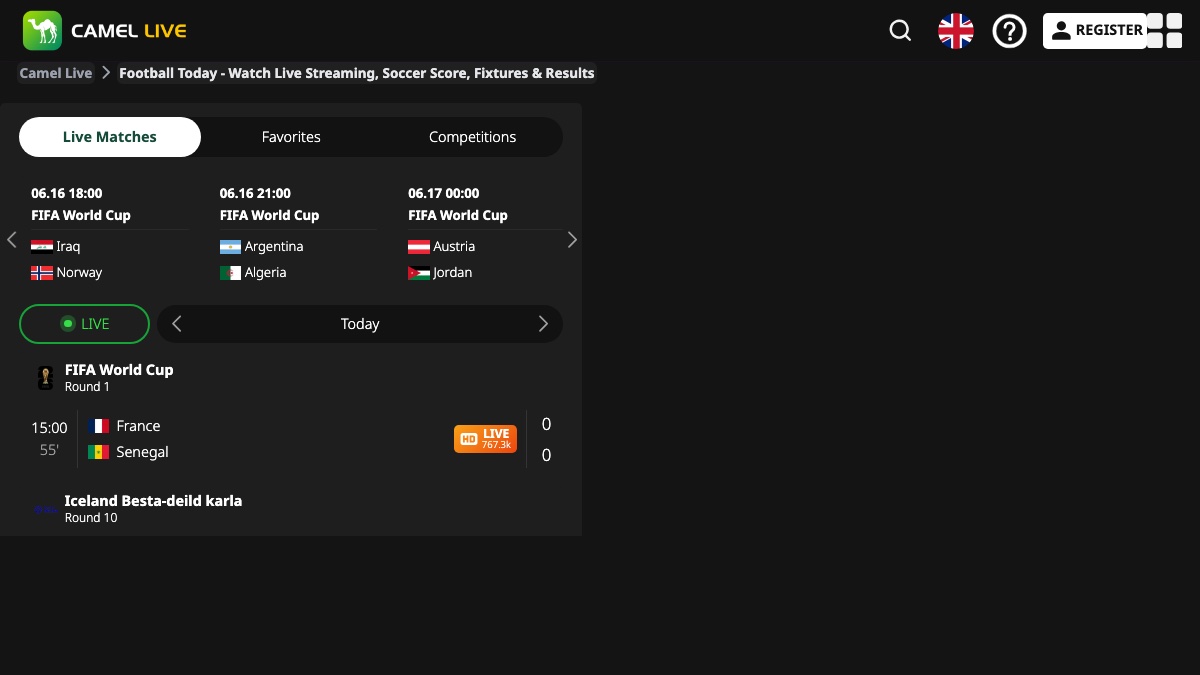Screen dimensions: 1200x675
Task: Click France's score of 0
Action: 546,424
